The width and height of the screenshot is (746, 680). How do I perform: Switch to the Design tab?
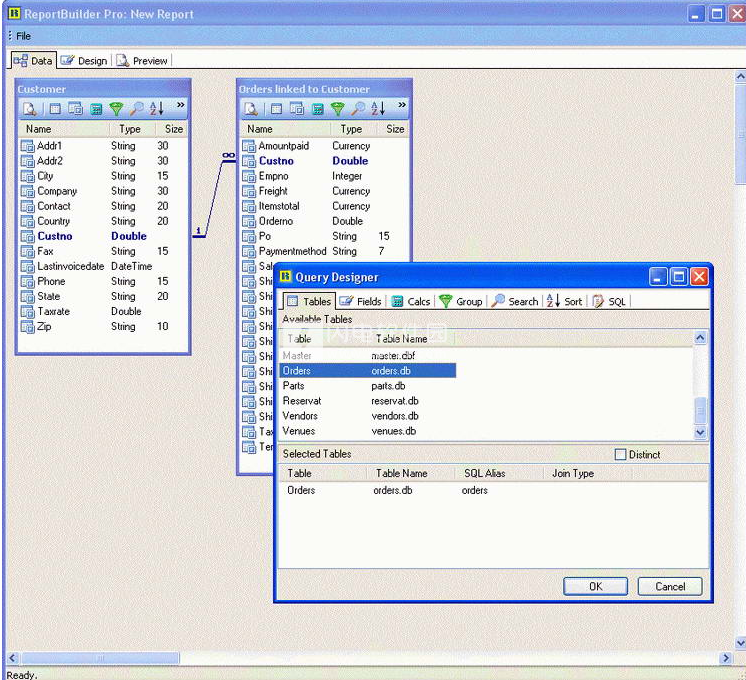tap(84, 61)
